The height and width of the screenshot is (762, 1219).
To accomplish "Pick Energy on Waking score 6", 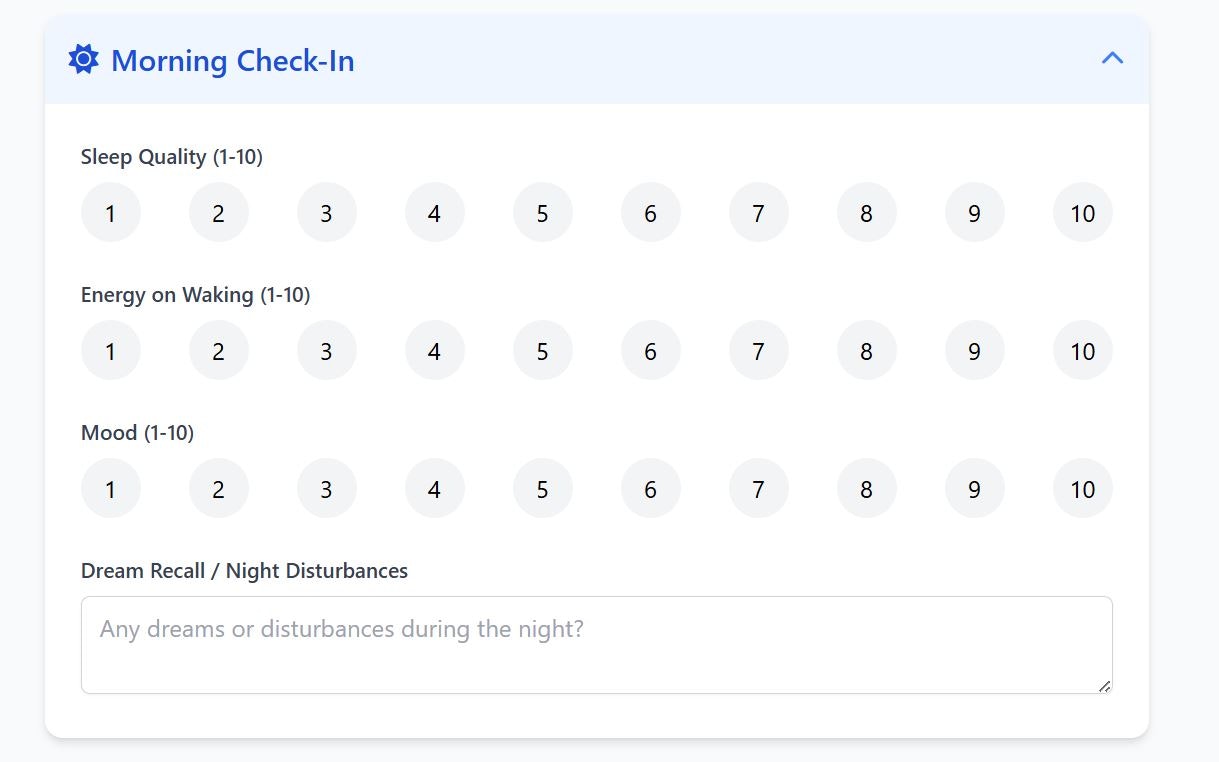I will [x=651, y=350].
